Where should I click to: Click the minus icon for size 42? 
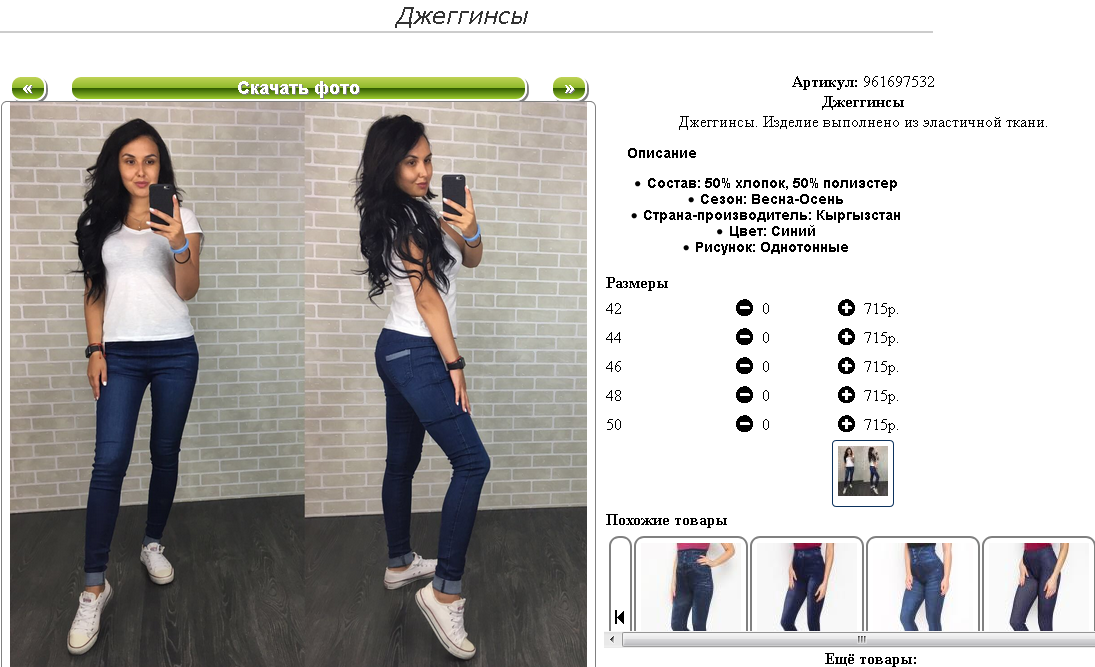click(744, 307)
